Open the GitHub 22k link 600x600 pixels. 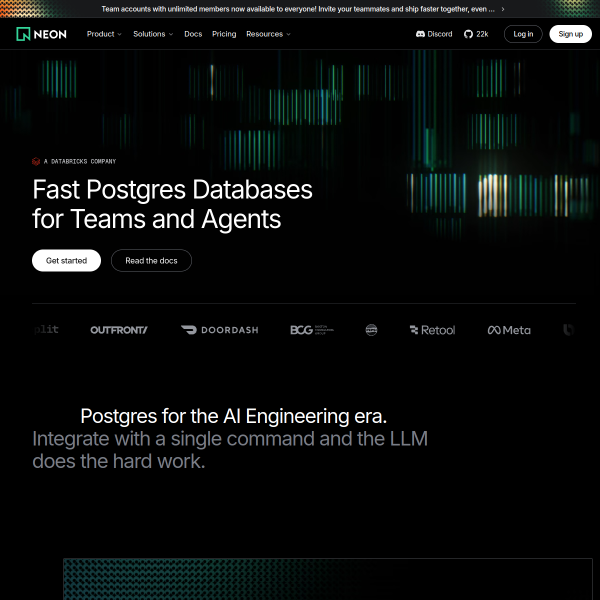point(476,34)
